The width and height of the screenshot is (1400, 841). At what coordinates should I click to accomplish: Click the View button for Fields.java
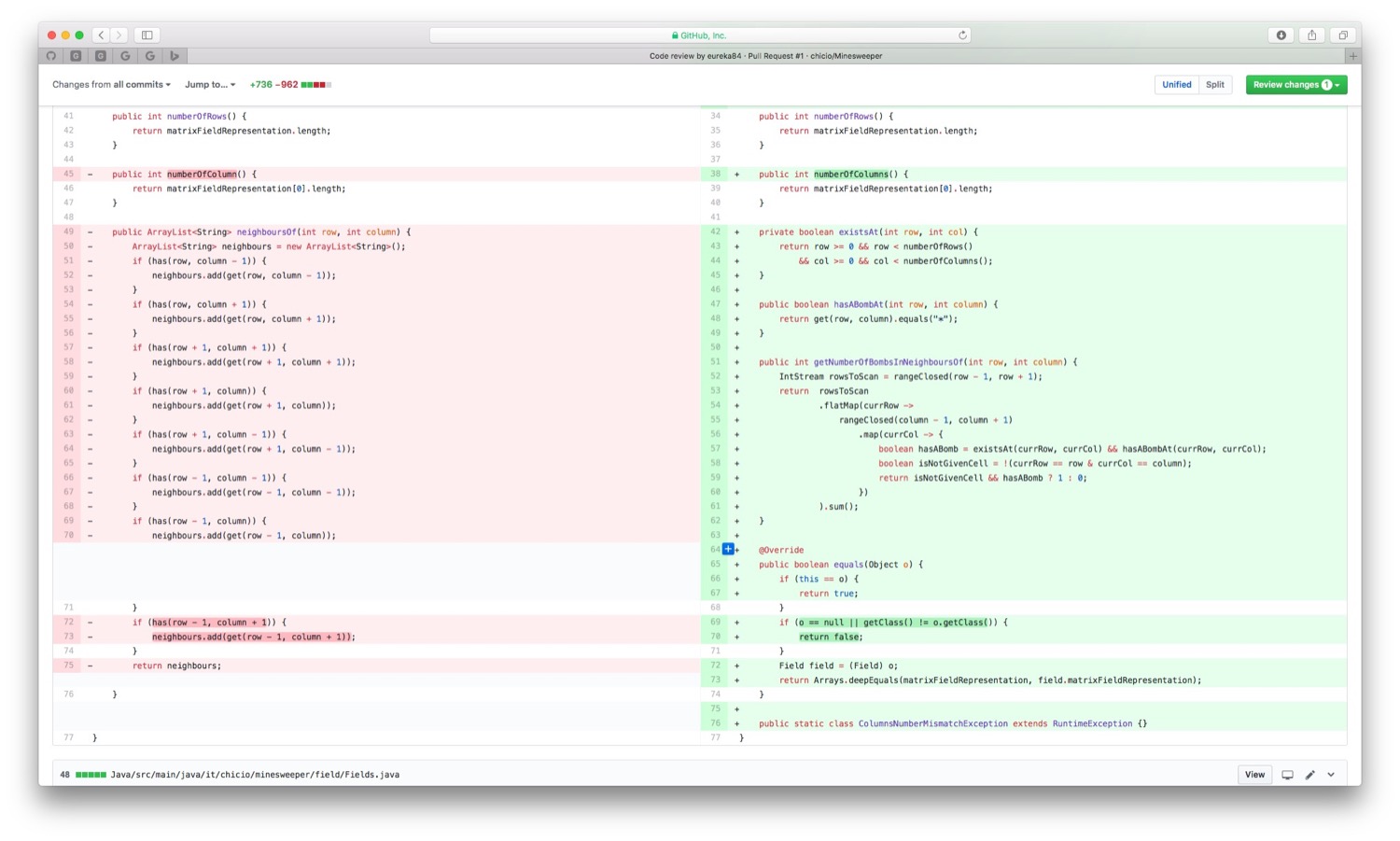1254,775
